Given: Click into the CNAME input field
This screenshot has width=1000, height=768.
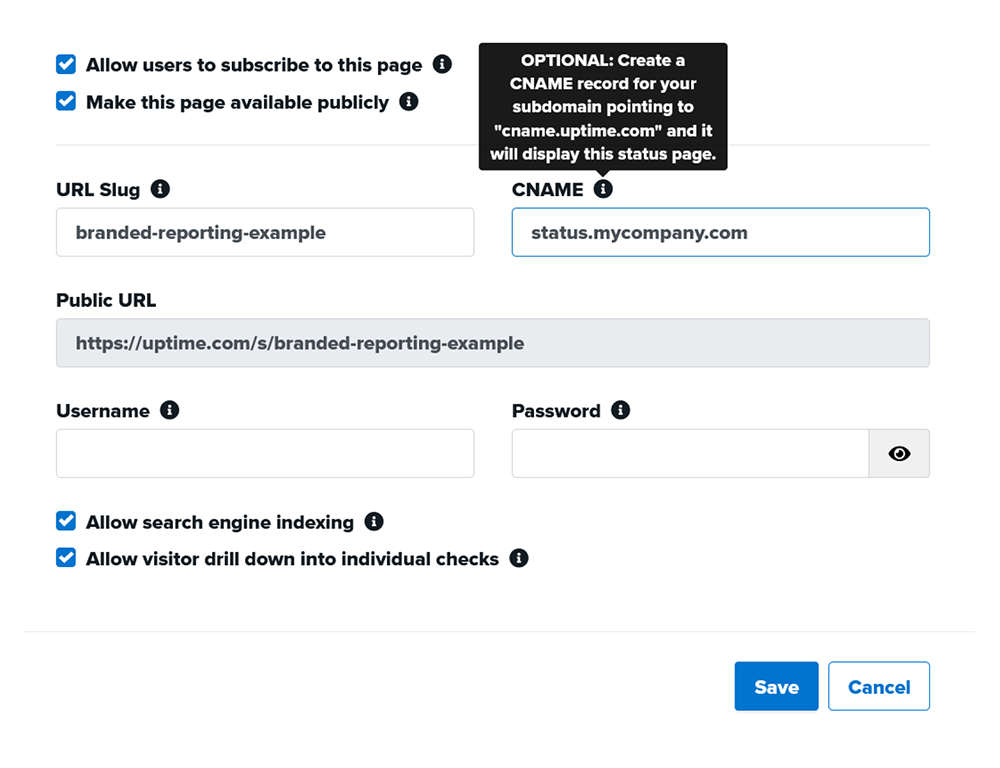Looking at the screenshot, I should (x=720, y=233).
